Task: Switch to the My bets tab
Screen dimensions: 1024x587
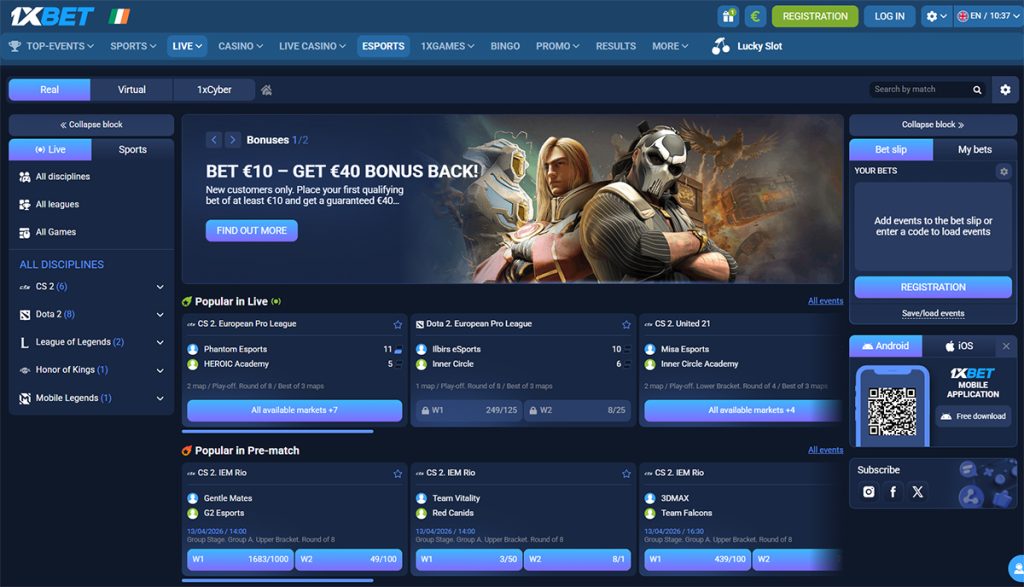Action: 975,150
